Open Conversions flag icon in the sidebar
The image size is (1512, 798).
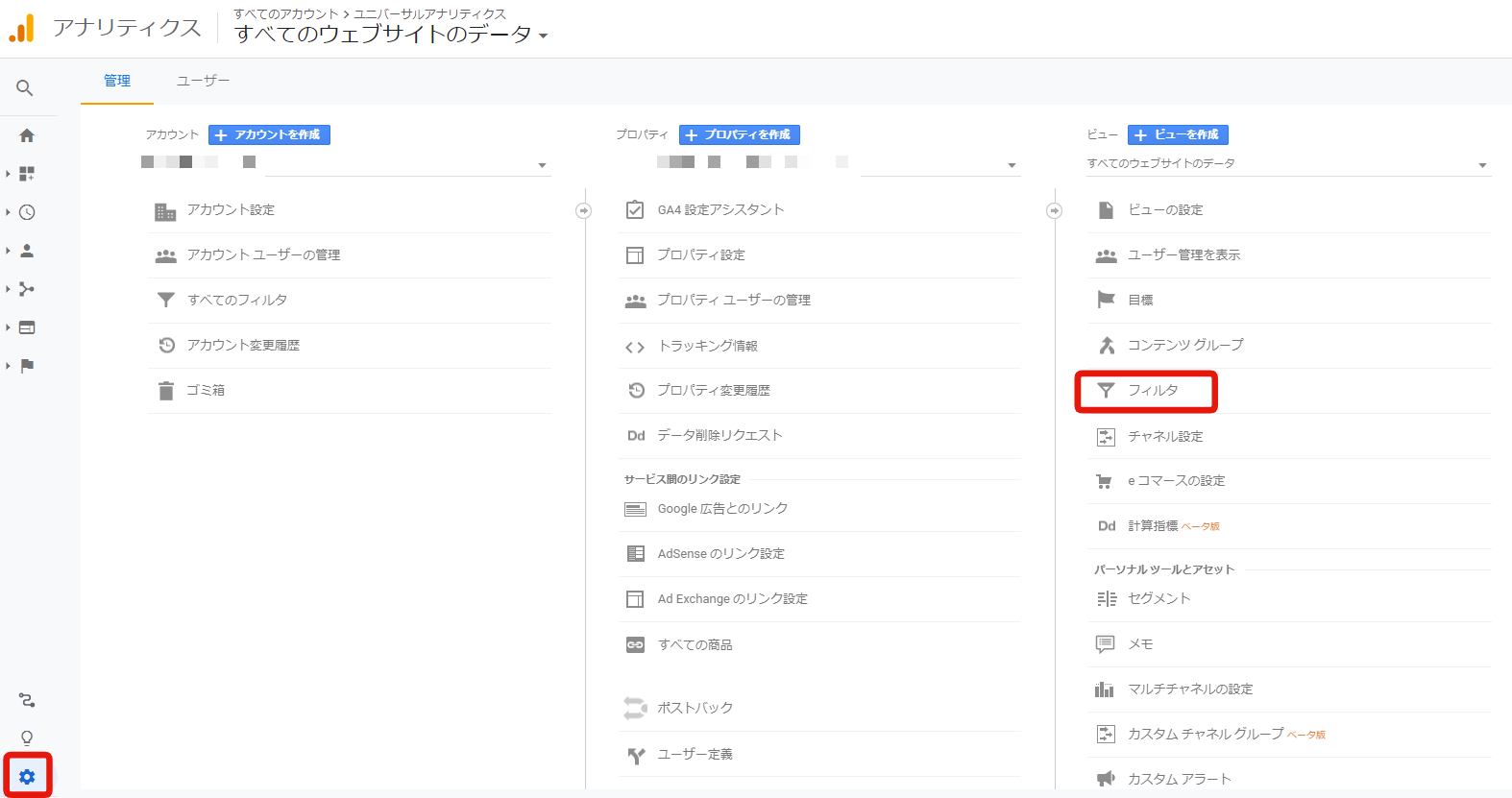click(27, 366)
